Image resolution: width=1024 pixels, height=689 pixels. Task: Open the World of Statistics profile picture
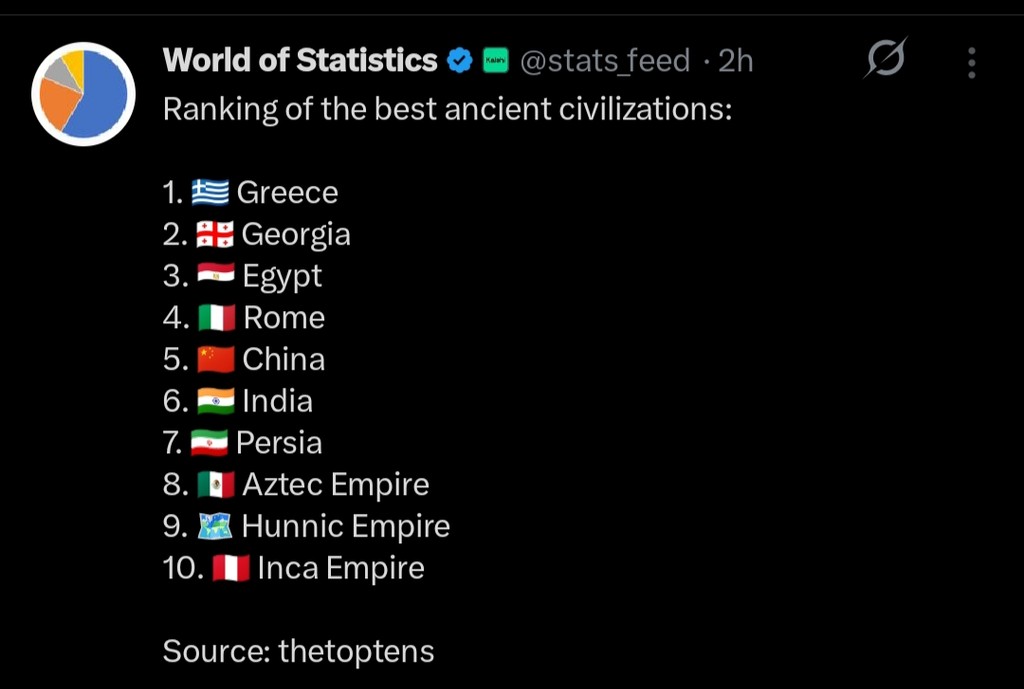84,94
